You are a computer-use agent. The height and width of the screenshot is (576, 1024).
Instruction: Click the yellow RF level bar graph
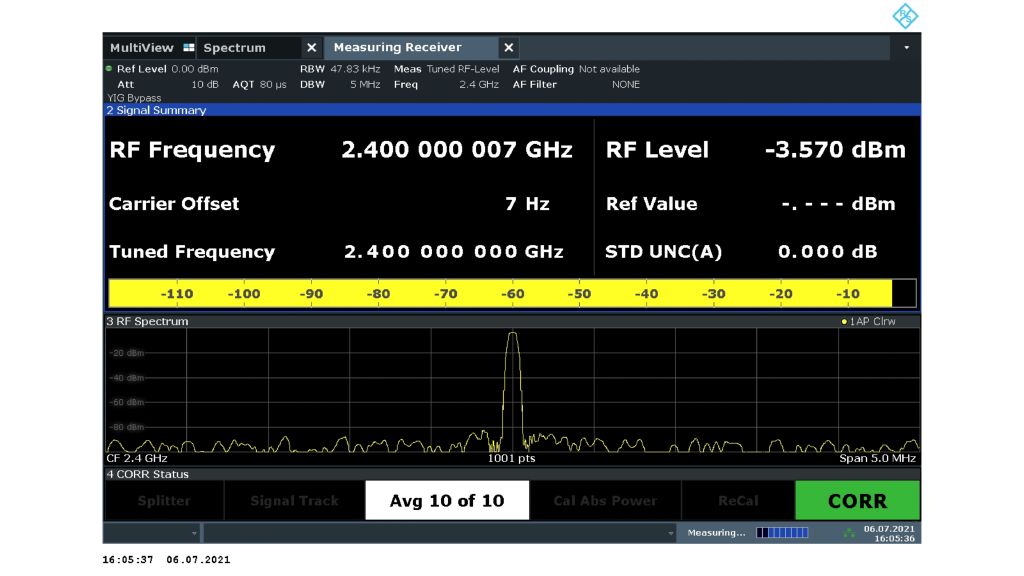click(500, 294)
